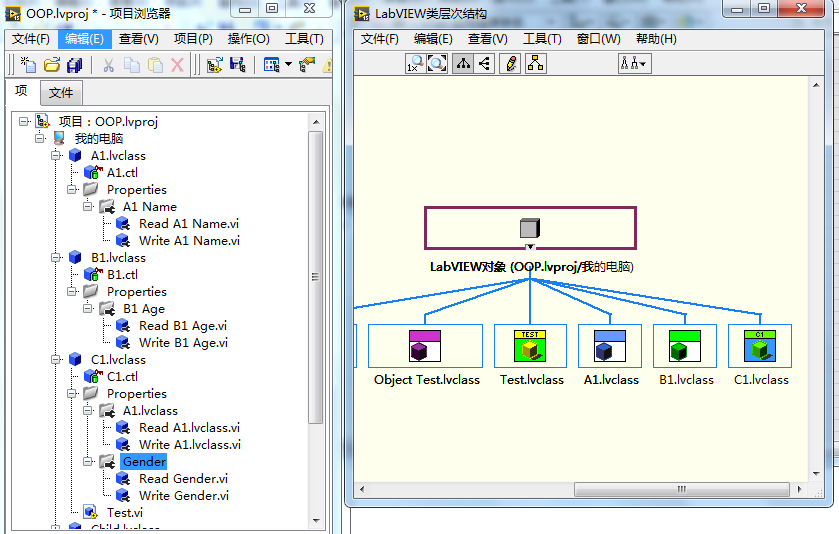Click the project tree vertical scrollbar thumb
Image resolution: width=839 pixels, height=534 pixels.
click(x=316, y=277)
